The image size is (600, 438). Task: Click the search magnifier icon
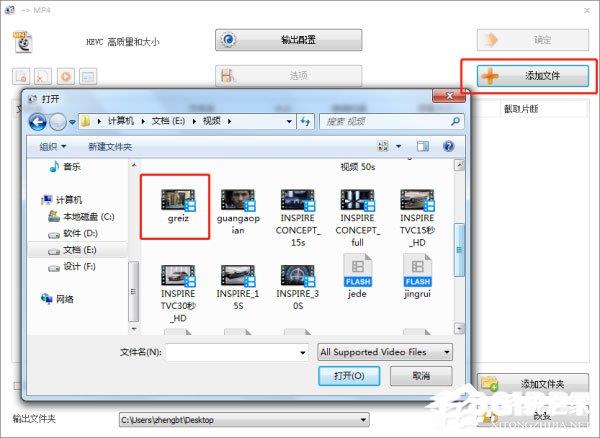click(x=455, y=122)
